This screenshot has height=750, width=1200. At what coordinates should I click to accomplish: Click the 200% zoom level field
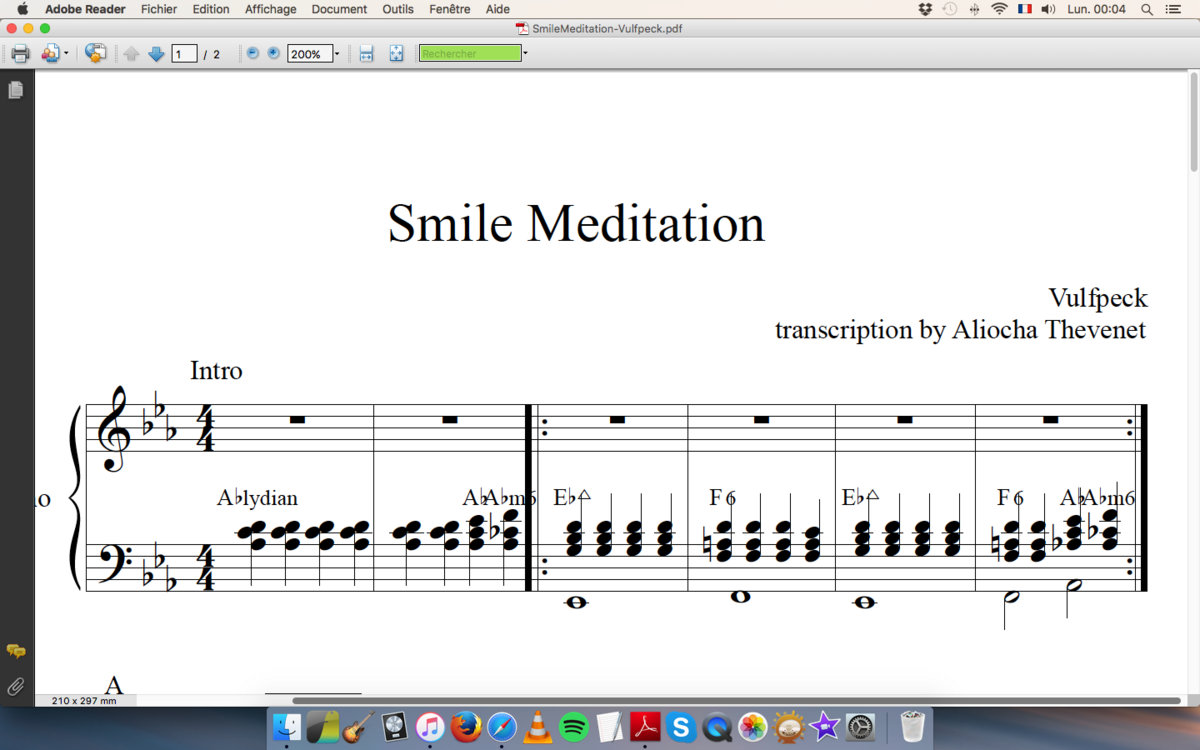pyautogui.click(x=309, y=54)
